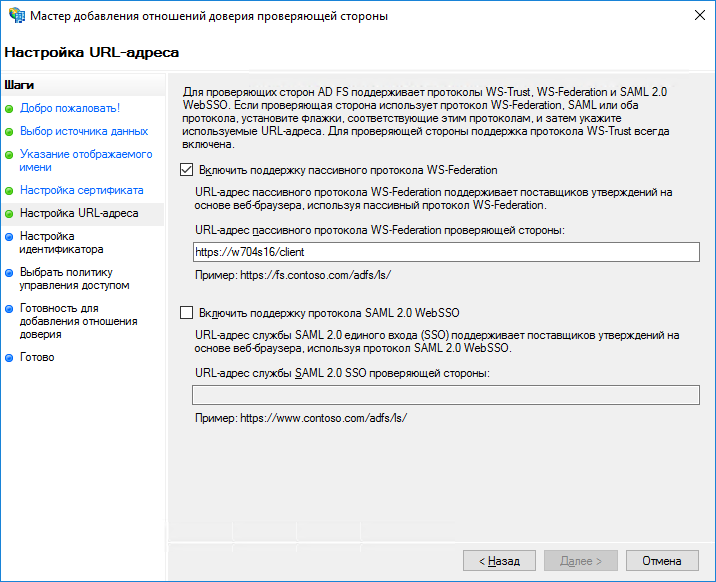Click green bullet beside "Настройка сертификата"

click(10, 190)
